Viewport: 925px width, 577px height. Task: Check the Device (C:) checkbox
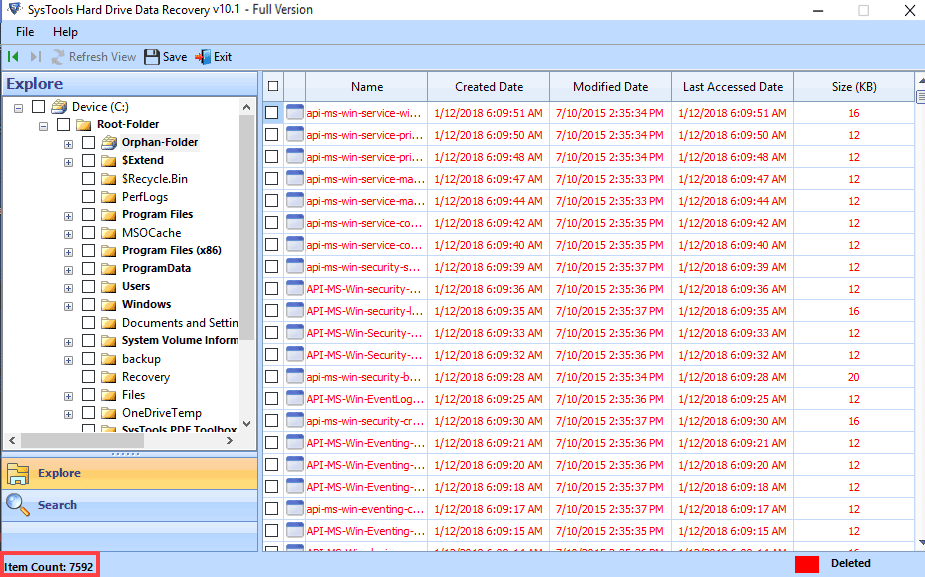(38, 106)
